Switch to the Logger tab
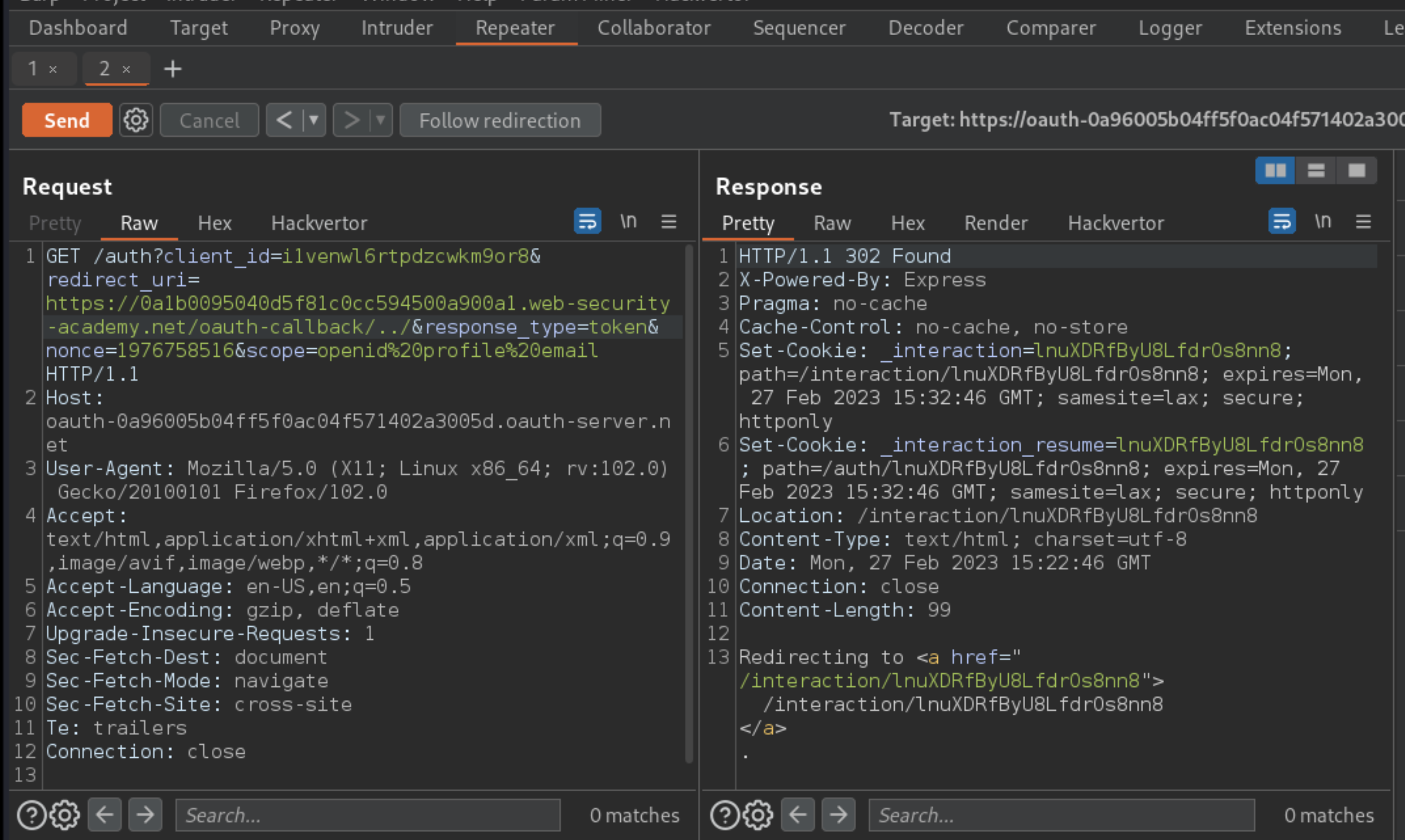 1170,28
